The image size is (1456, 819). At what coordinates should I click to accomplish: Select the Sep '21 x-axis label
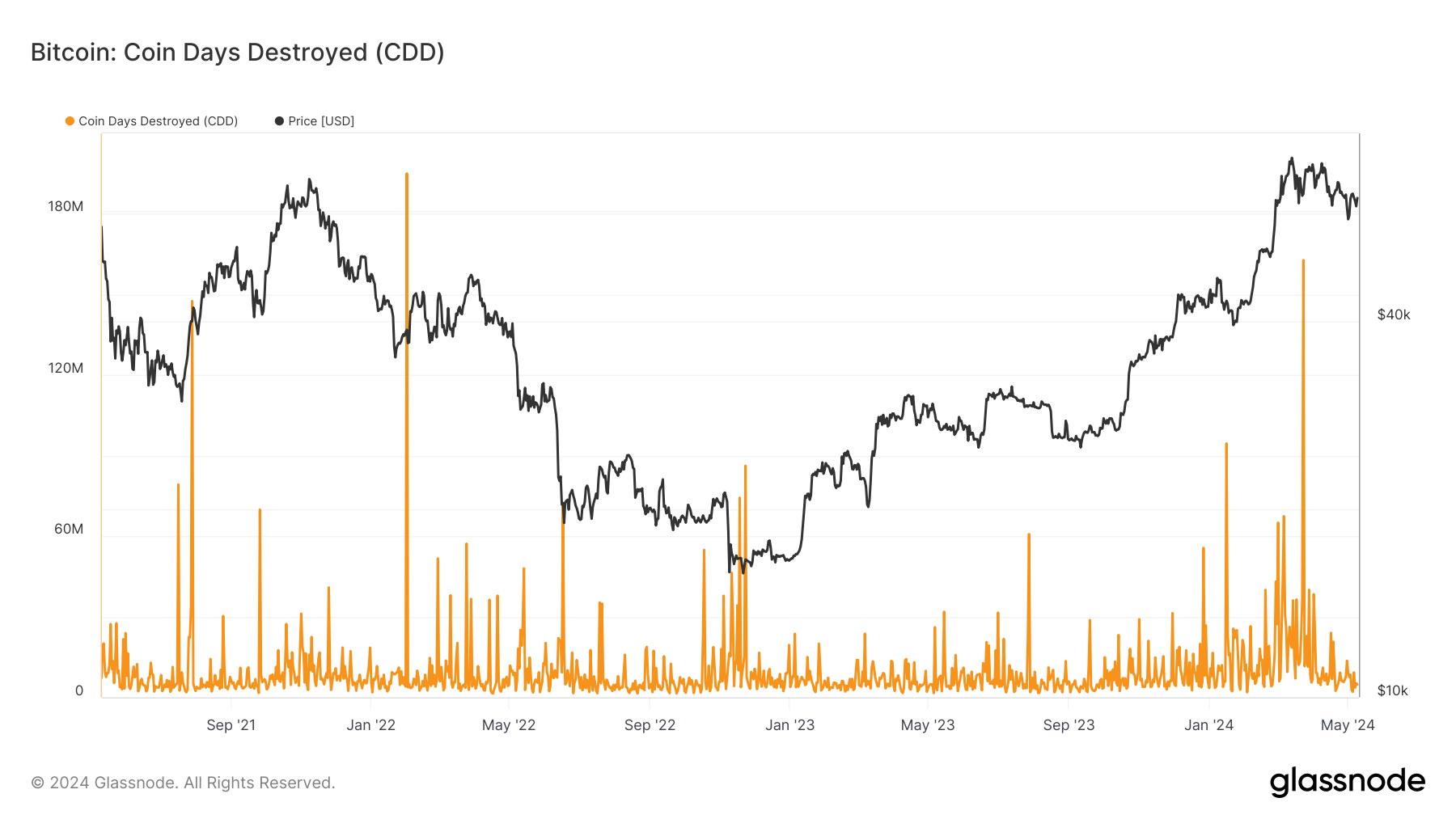(x=231, y=725)
